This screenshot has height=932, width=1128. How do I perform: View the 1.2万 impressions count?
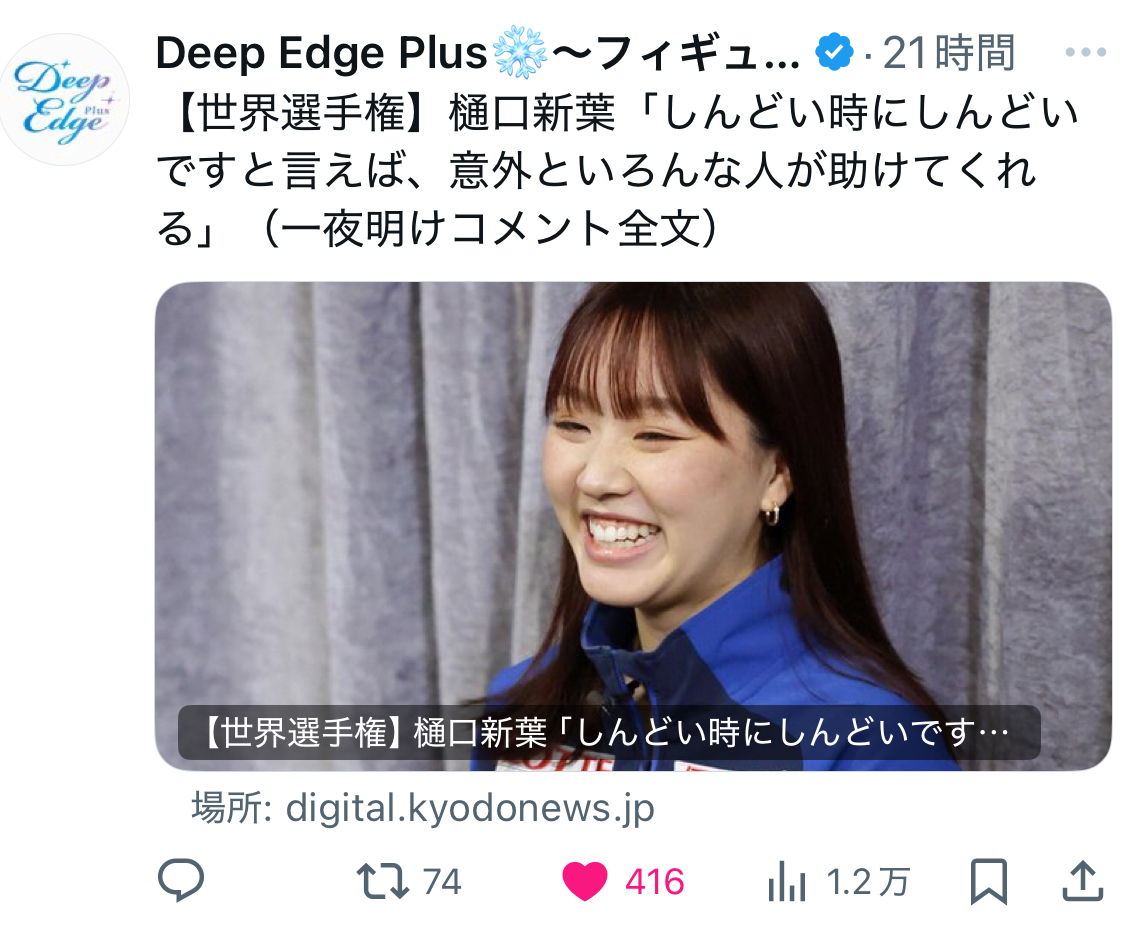(x=868, y=882)
